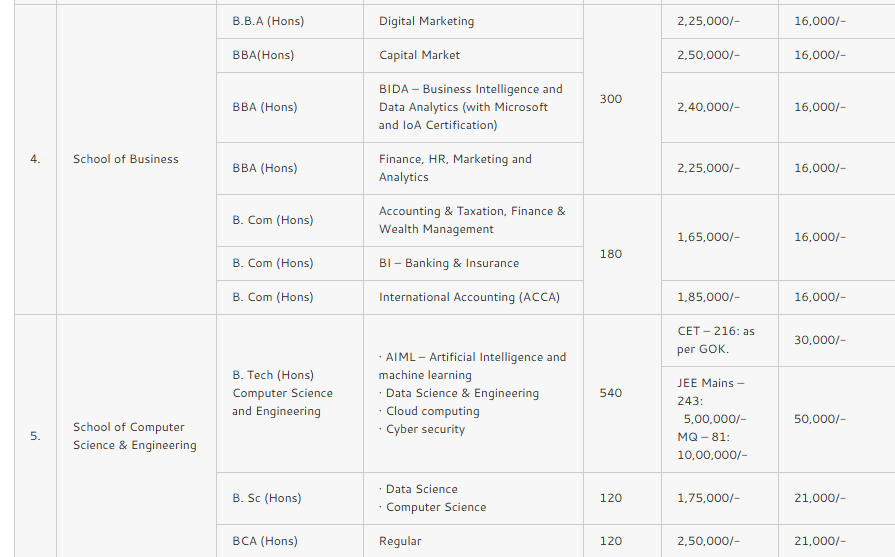Viewport: 895px width, 557px height.
Task: Click the 300 seat intake value
Action: click(x=610, y=99)
